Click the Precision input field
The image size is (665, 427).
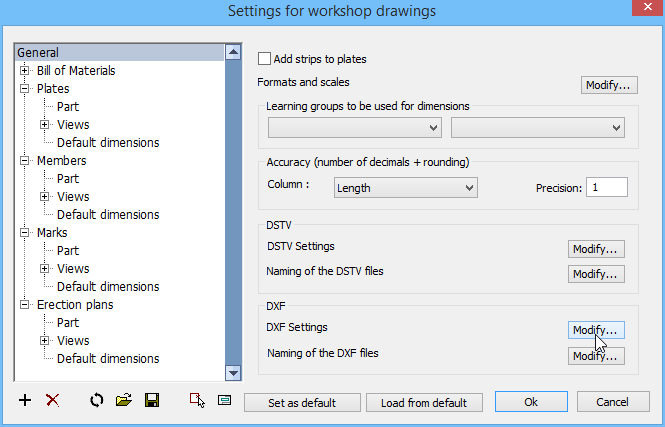click(607, 187)
